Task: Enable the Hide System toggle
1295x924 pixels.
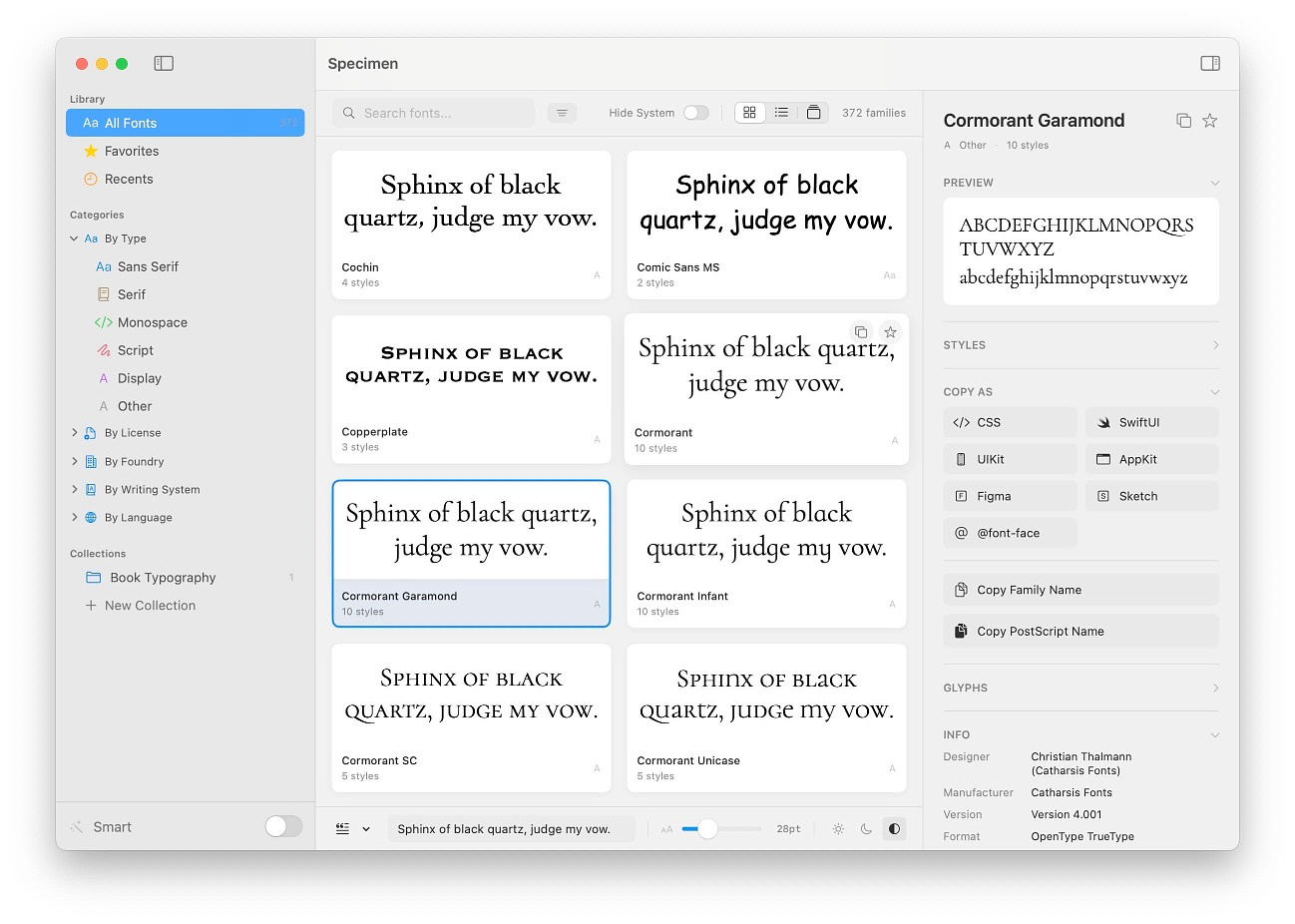Action: pos(695,113)
